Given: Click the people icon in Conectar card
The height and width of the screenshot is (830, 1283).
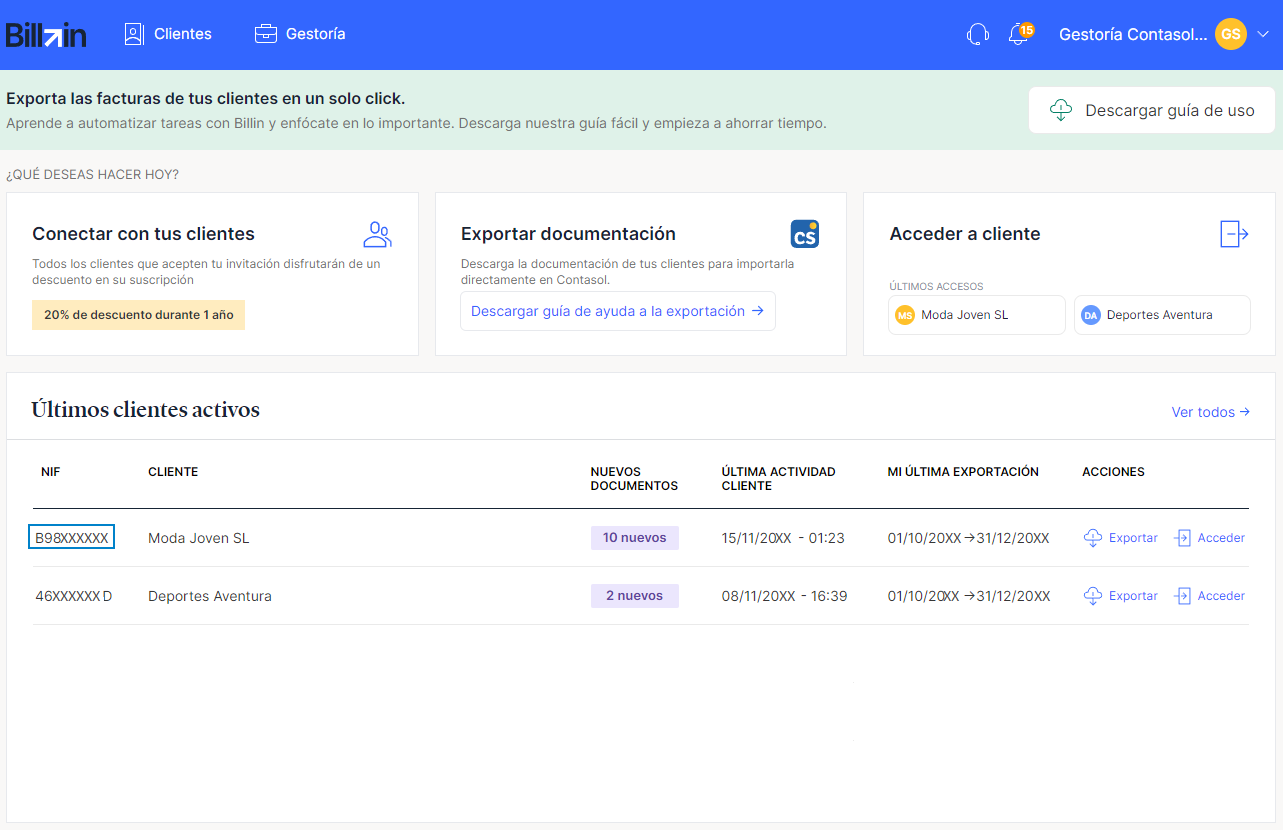Looking at the screenshot, I should 377,234.
